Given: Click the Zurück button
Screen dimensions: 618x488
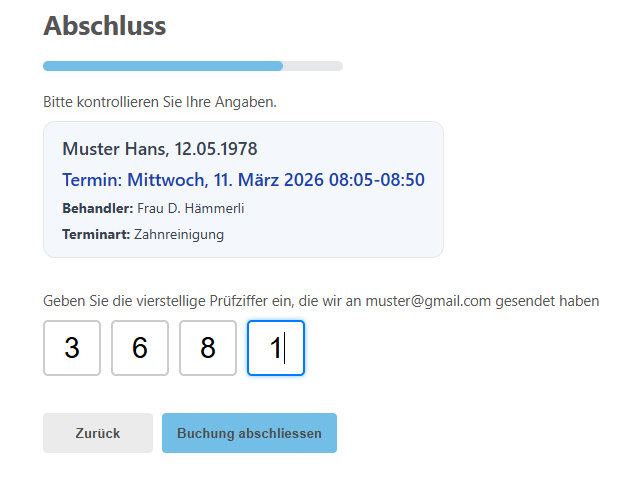Looking at the screenshot, I should coord(97,433).
